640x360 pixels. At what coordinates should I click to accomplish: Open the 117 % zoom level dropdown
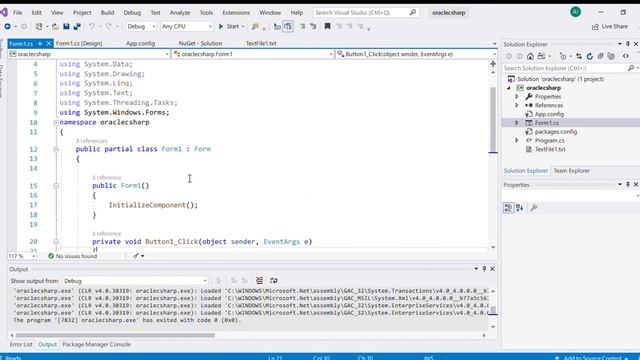tap(22, 256)
